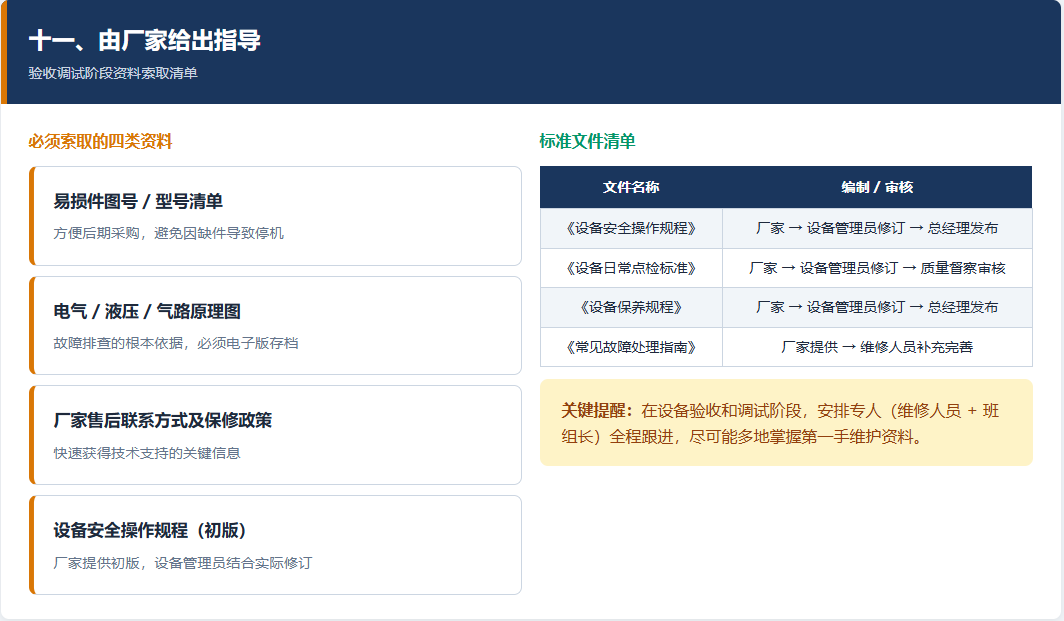Select card title 厂家售后联系方式及保修政策
1064x621 pixels.
[163, 421]
